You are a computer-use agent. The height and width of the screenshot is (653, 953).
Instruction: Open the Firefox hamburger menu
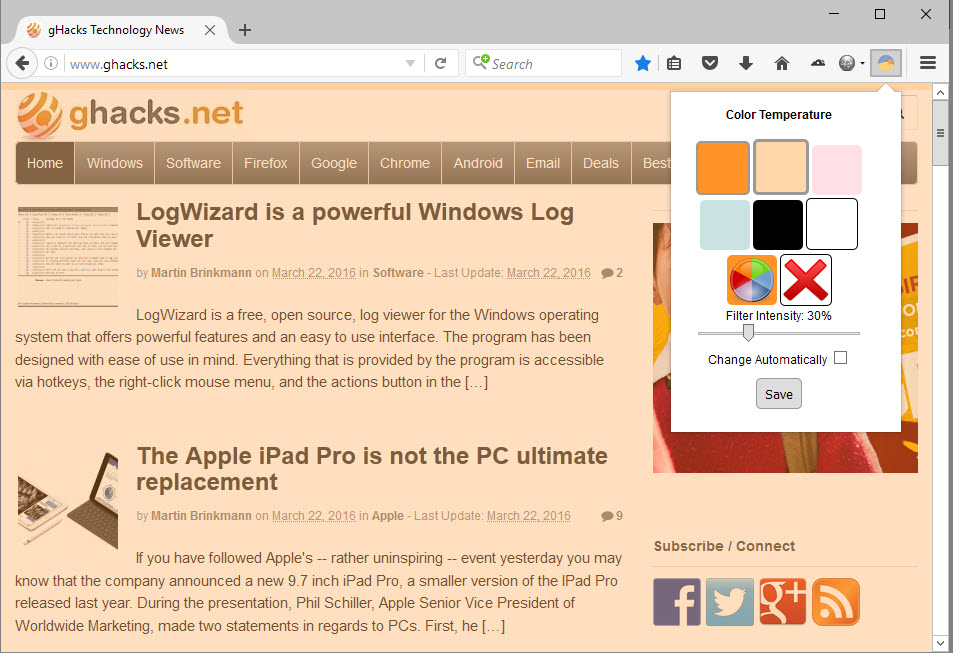(x=927, y=63)
